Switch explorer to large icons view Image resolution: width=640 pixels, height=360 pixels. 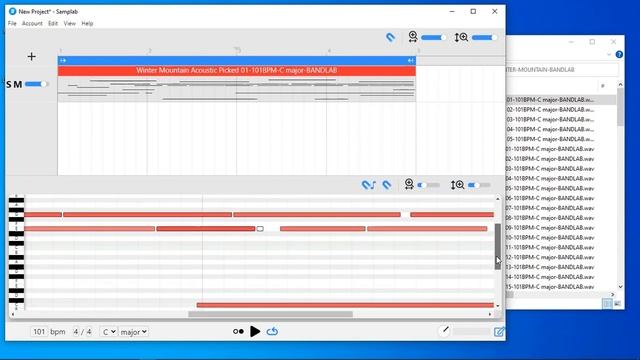pos(617,303)
